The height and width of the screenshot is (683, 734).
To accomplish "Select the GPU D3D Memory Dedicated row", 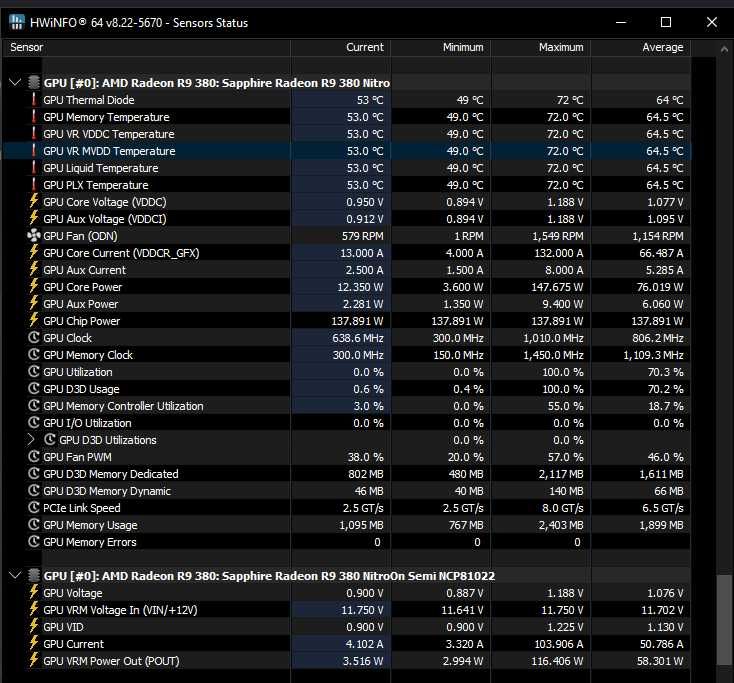I will [347, 474].
